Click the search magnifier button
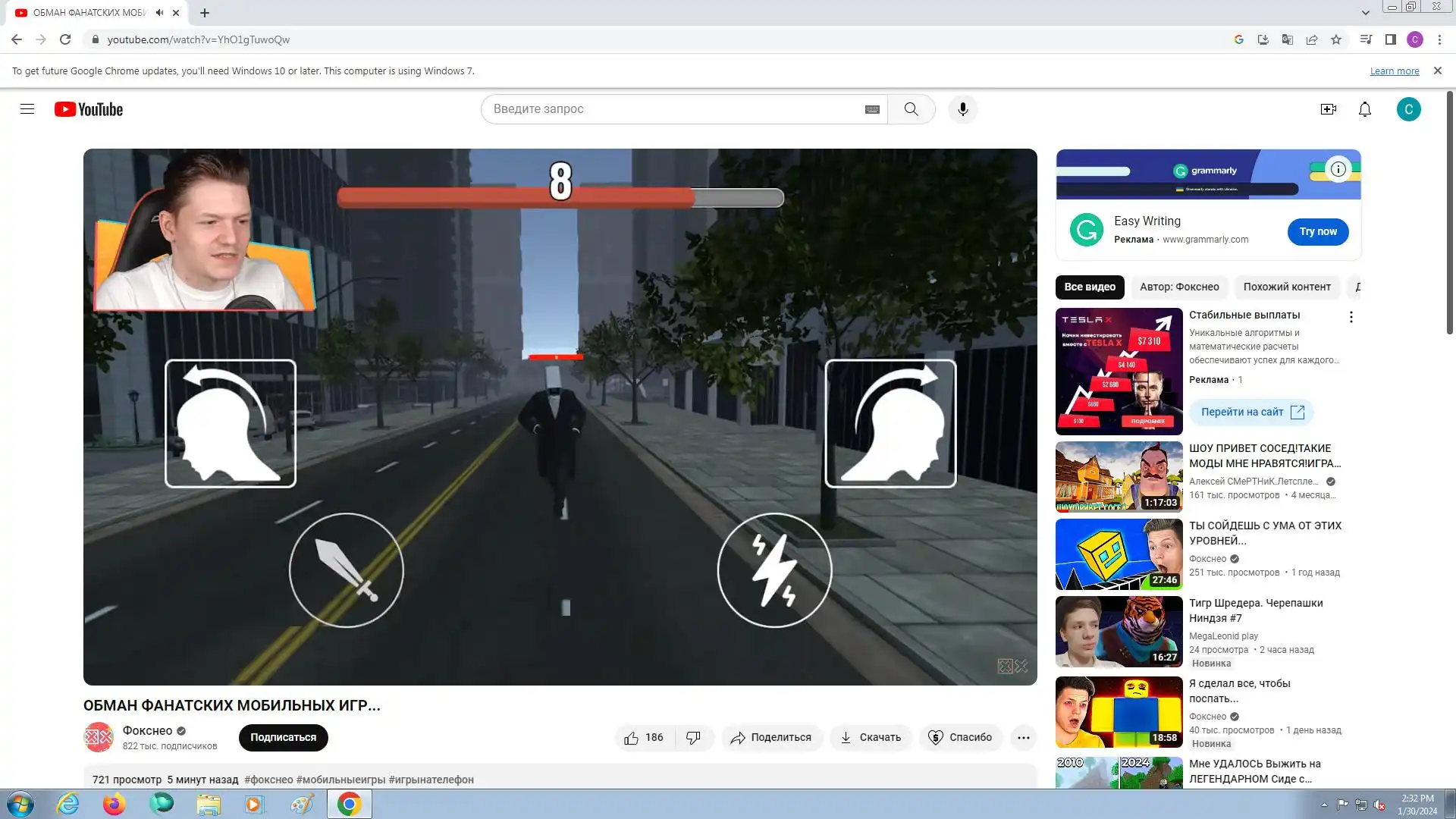 coord(911,109)
